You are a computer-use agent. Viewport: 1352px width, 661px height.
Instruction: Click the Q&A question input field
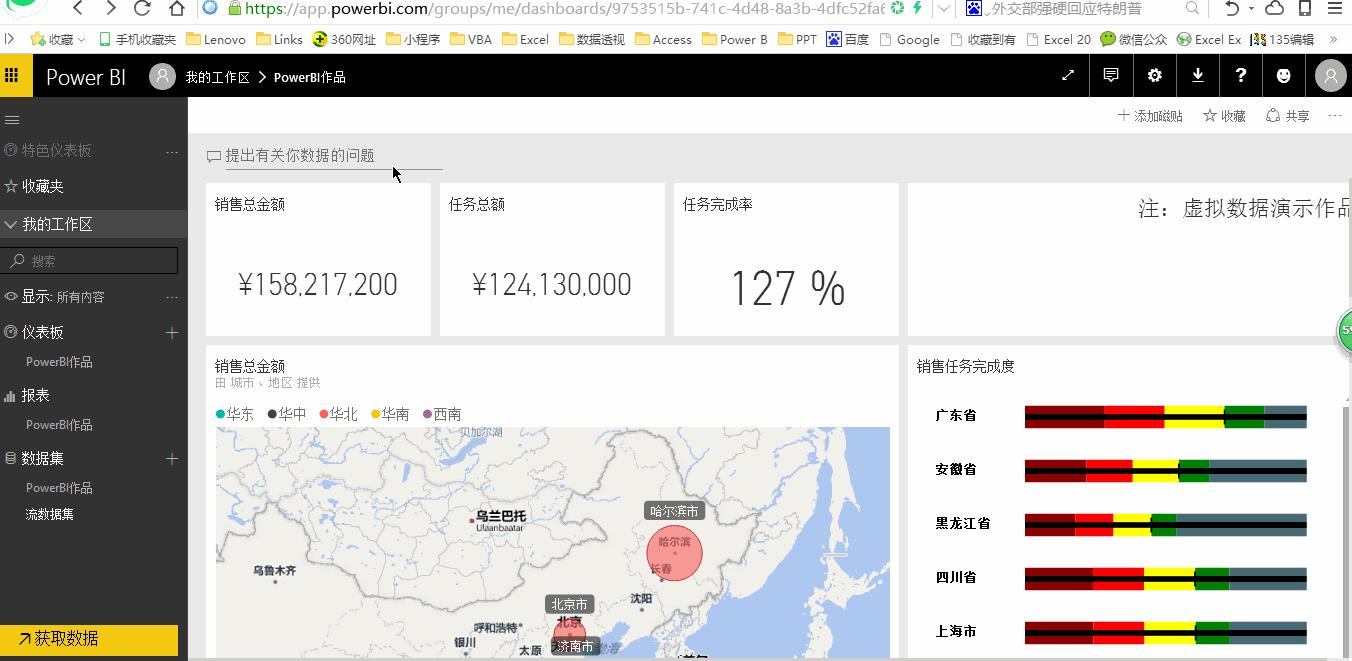tap(330, 155)
